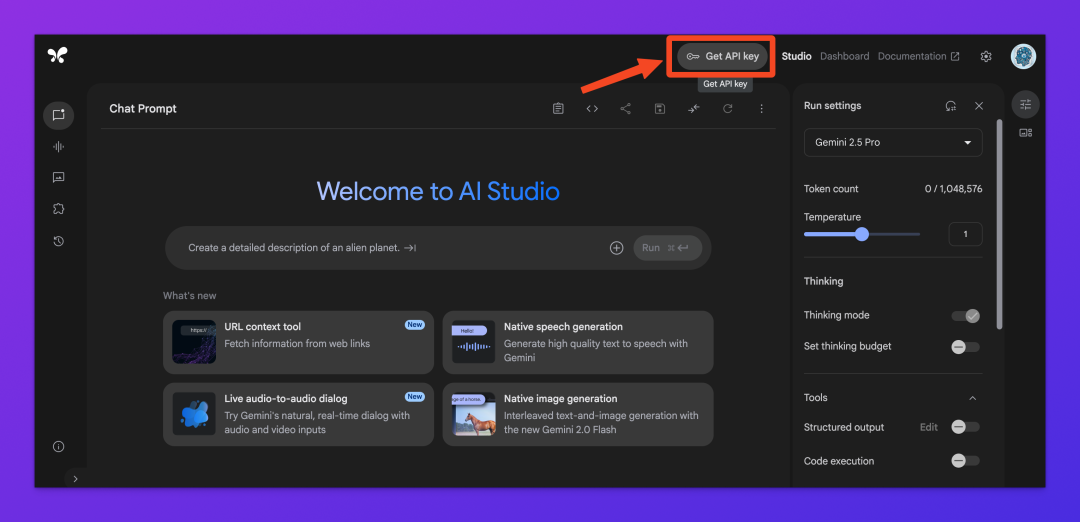Adjust the Temperature slider
Viewport: 1080px width, 522px height.
862,234
